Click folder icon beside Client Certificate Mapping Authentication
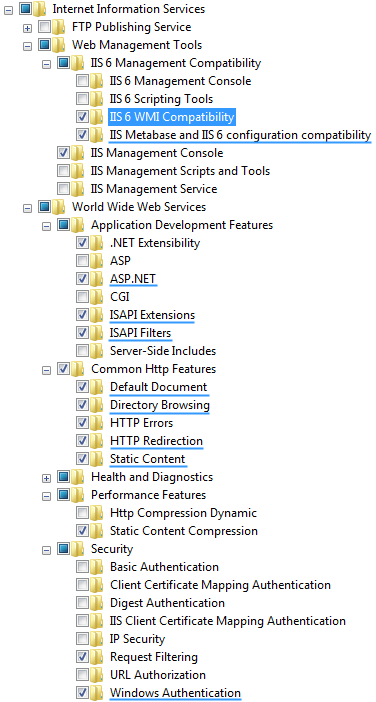Image resolution: width=376 pixels, height=702 pixels. tap(97, 585)
